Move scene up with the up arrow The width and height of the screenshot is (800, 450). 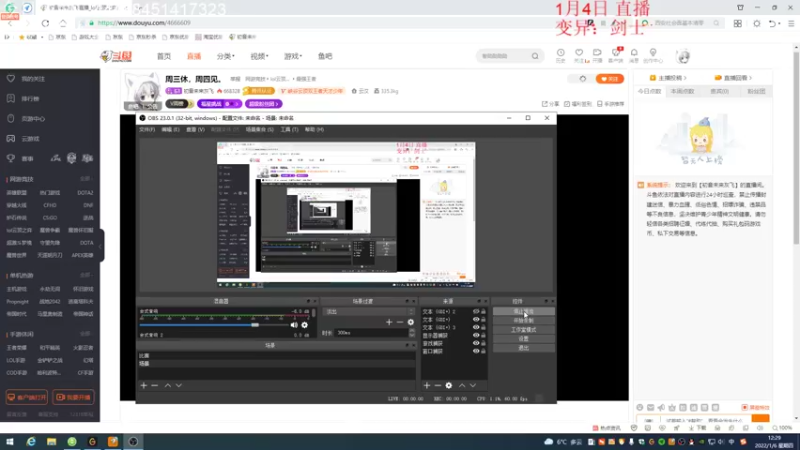(x=167, y=386)
